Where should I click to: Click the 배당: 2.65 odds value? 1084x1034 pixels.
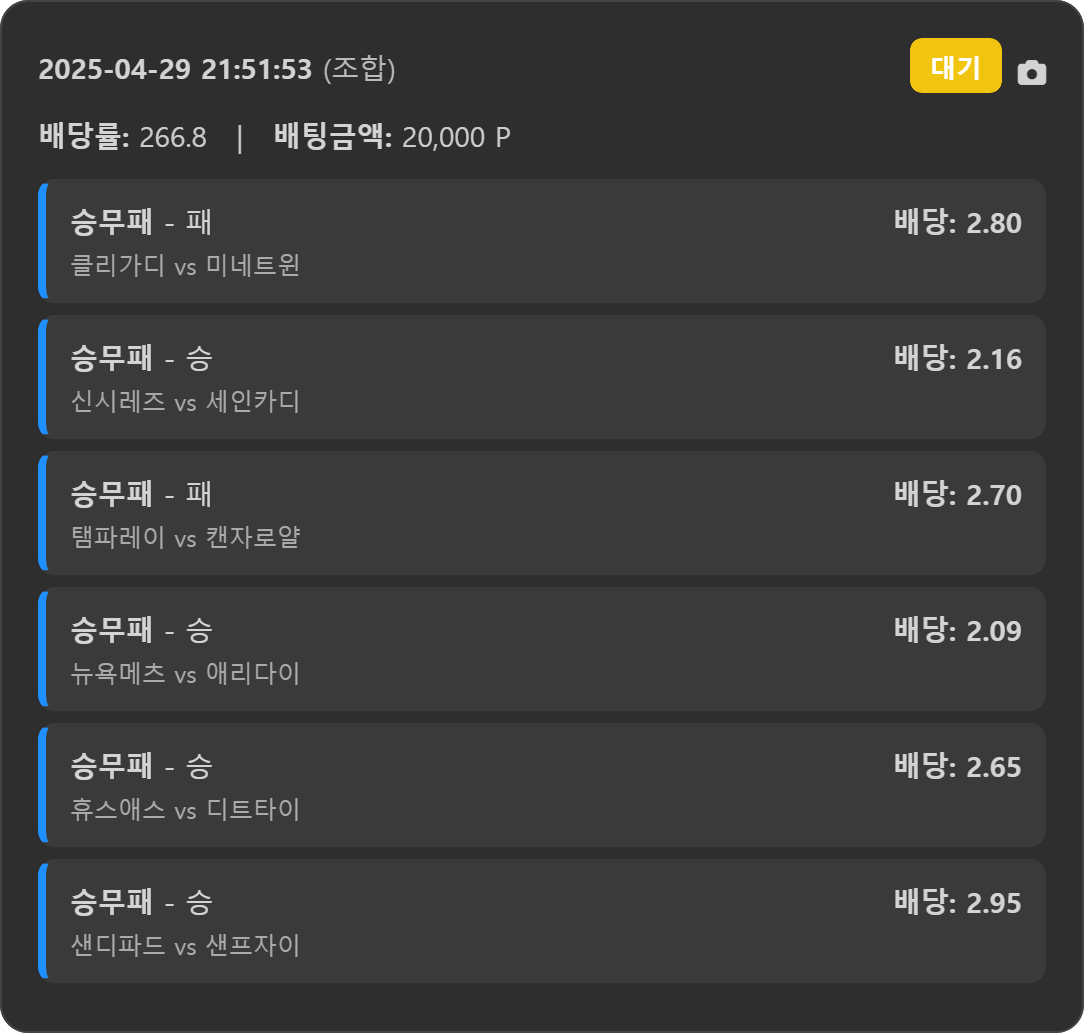[x=957, y=767]
